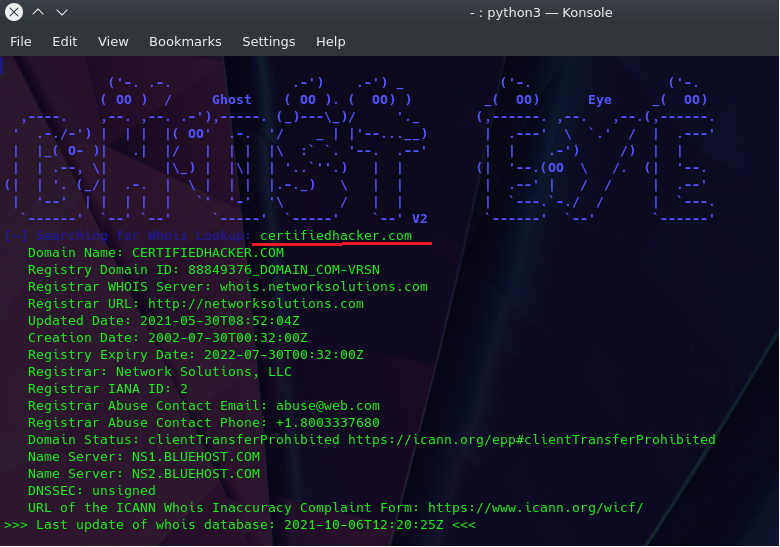The width and height of the screenshot is (780, 547).
Task: Click the Konsole window title text
Action: click(541, 12)
